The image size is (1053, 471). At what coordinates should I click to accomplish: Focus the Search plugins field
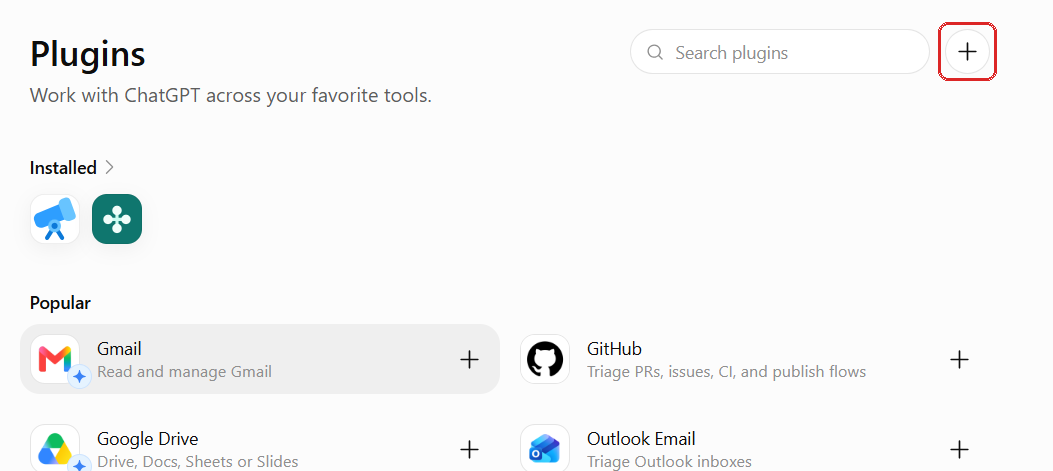coord(779,52)
